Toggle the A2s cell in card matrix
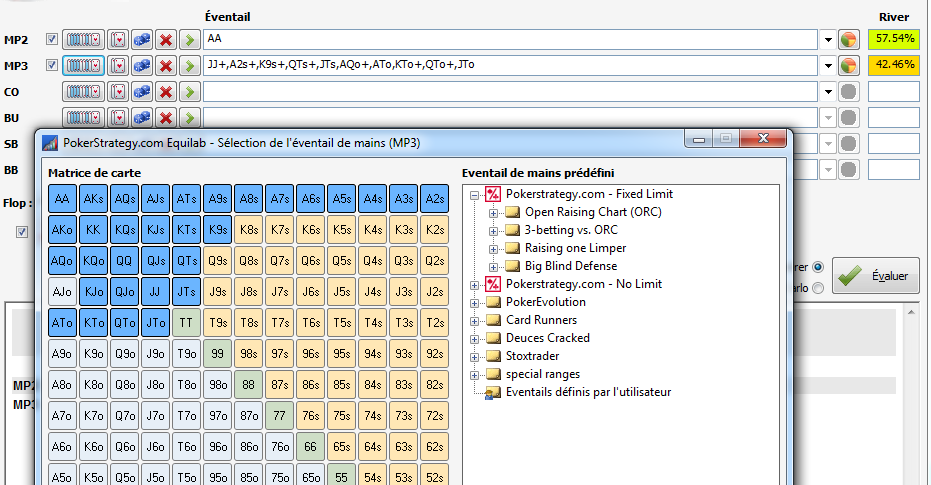931x485 pixels. coord(434,199)
